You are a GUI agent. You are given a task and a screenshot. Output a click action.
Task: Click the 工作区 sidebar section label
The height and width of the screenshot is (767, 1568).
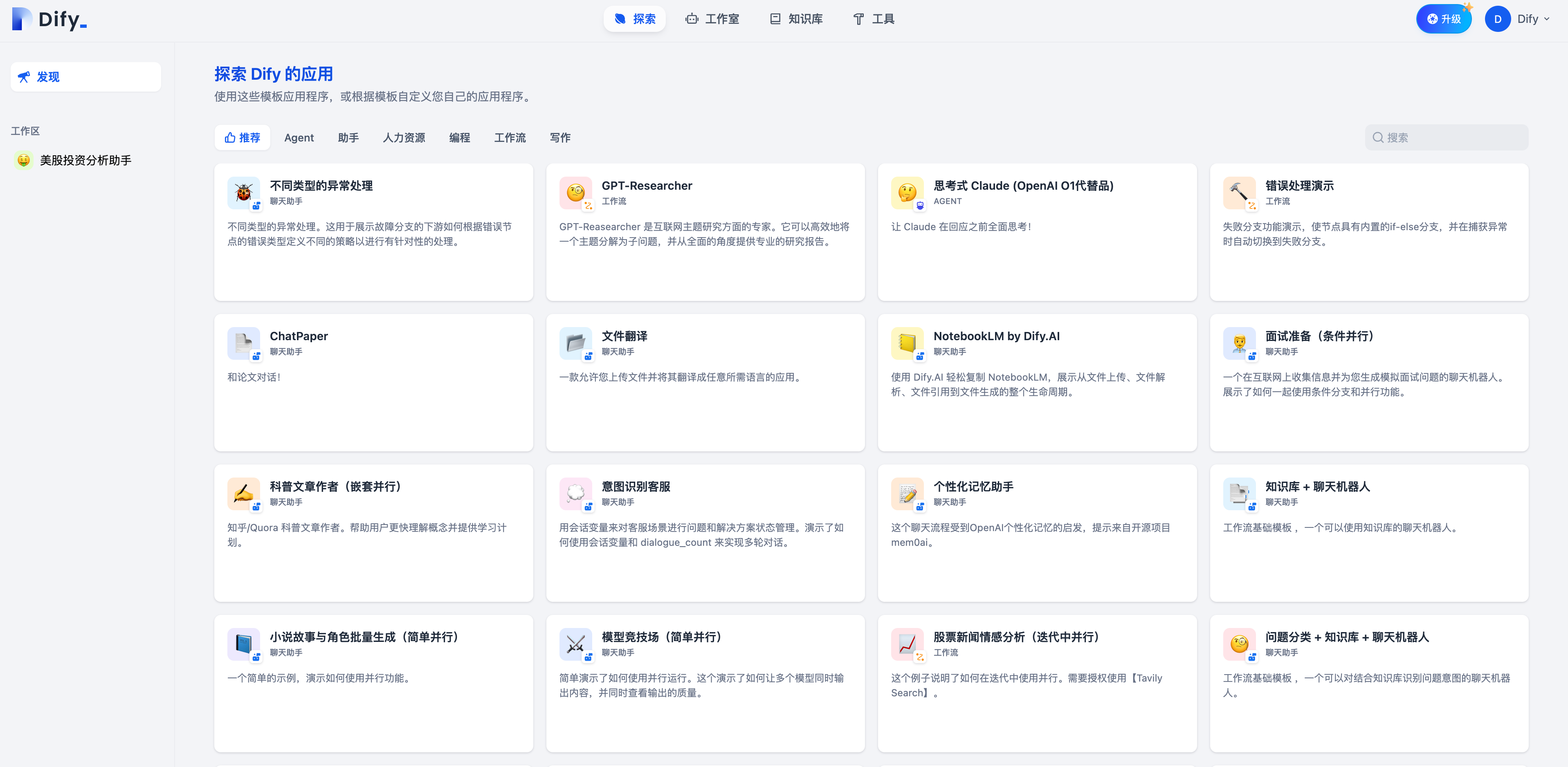point(25,131)
